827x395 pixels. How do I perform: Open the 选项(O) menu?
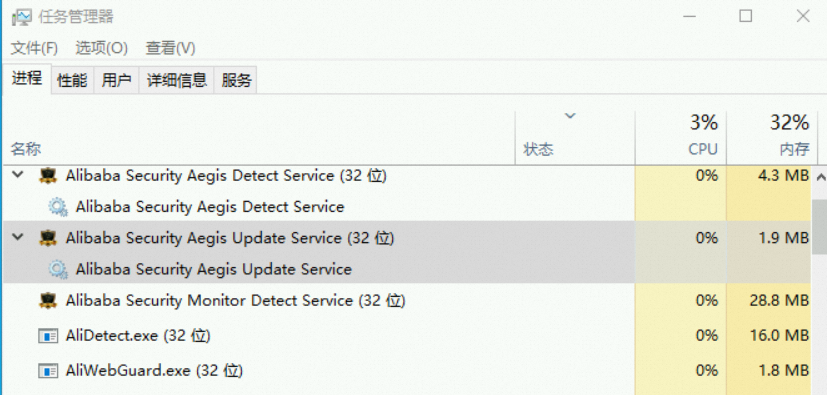[x=102, y=49]
